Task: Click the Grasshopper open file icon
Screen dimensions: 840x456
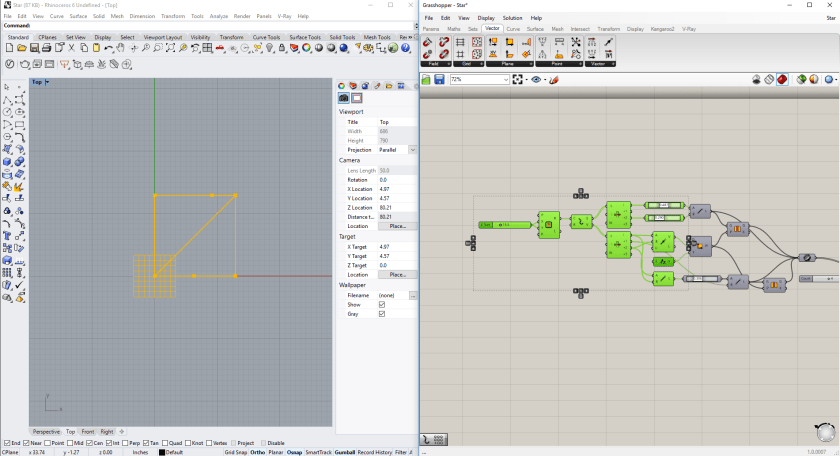Action: [x=427, y=80]
